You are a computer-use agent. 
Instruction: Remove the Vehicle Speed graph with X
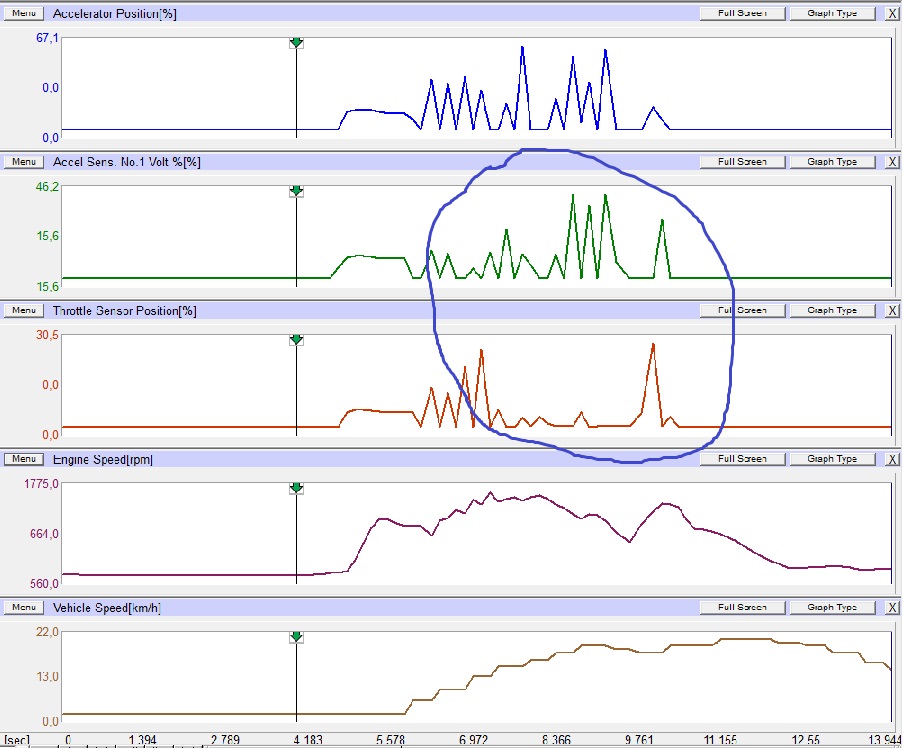tap(892, 607)
